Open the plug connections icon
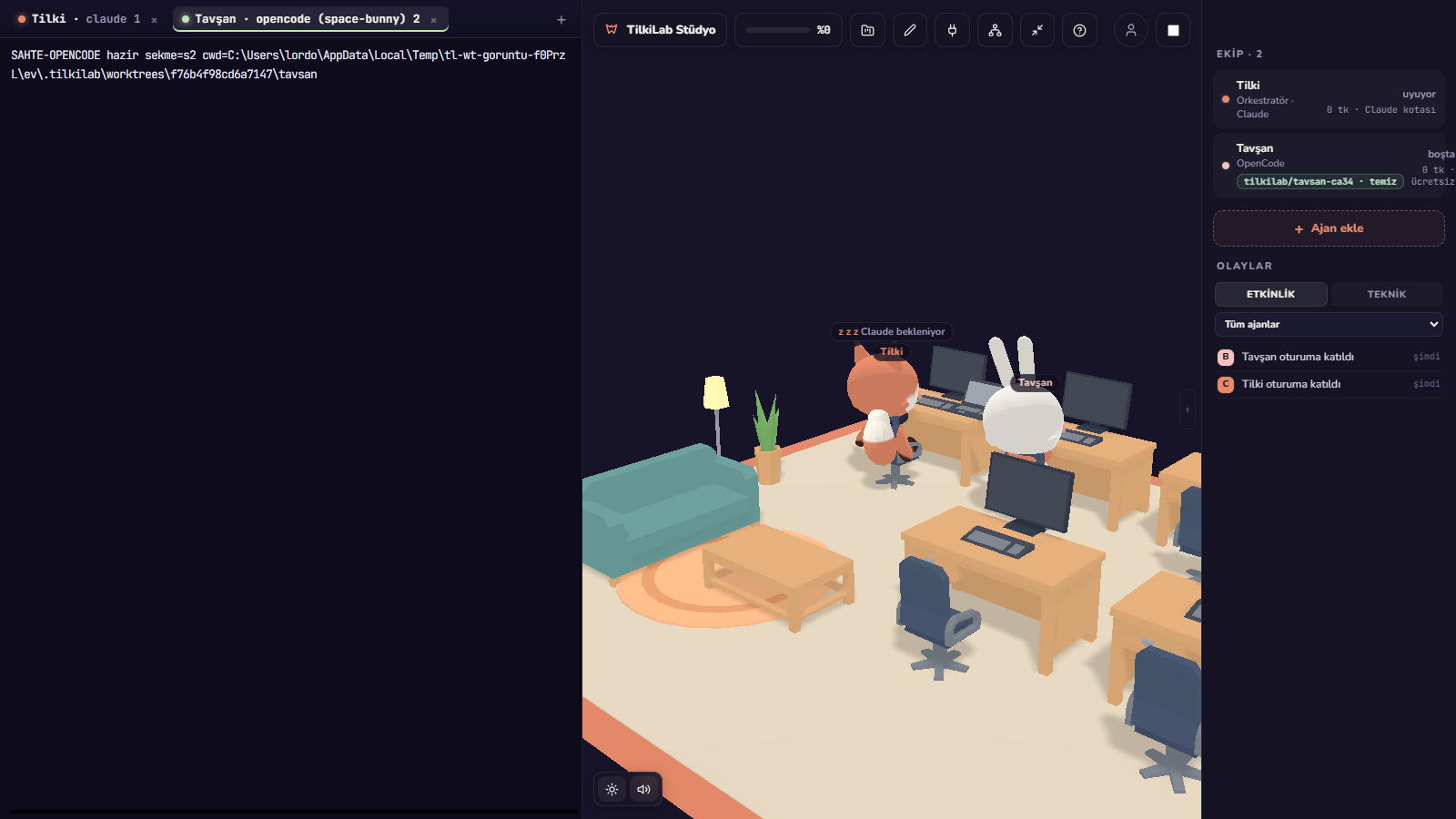This screenshot has width=1456, height=819. coord(952,30)
